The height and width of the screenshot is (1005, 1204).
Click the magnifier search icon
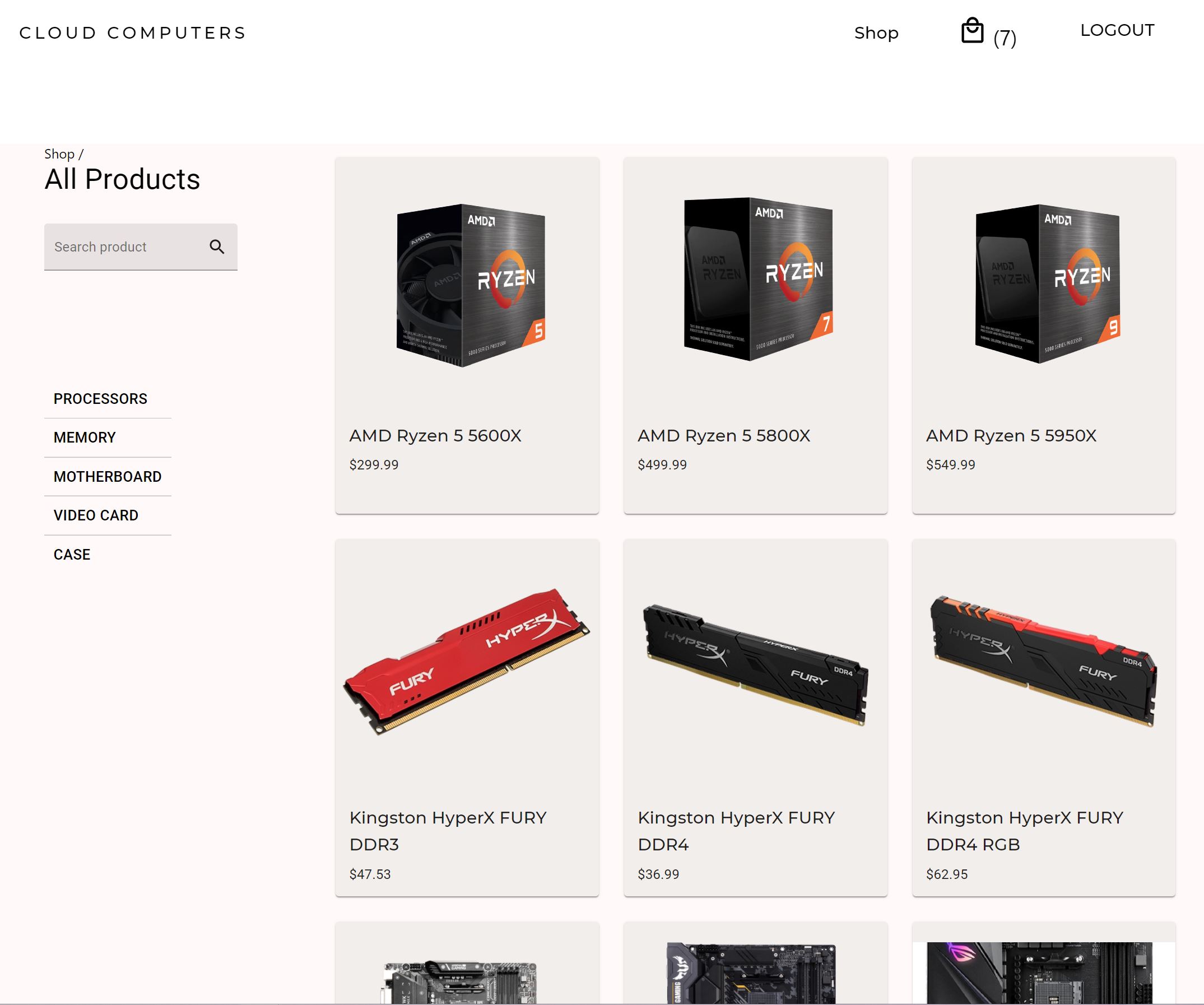pyautogui.click(x=217, y=246)
